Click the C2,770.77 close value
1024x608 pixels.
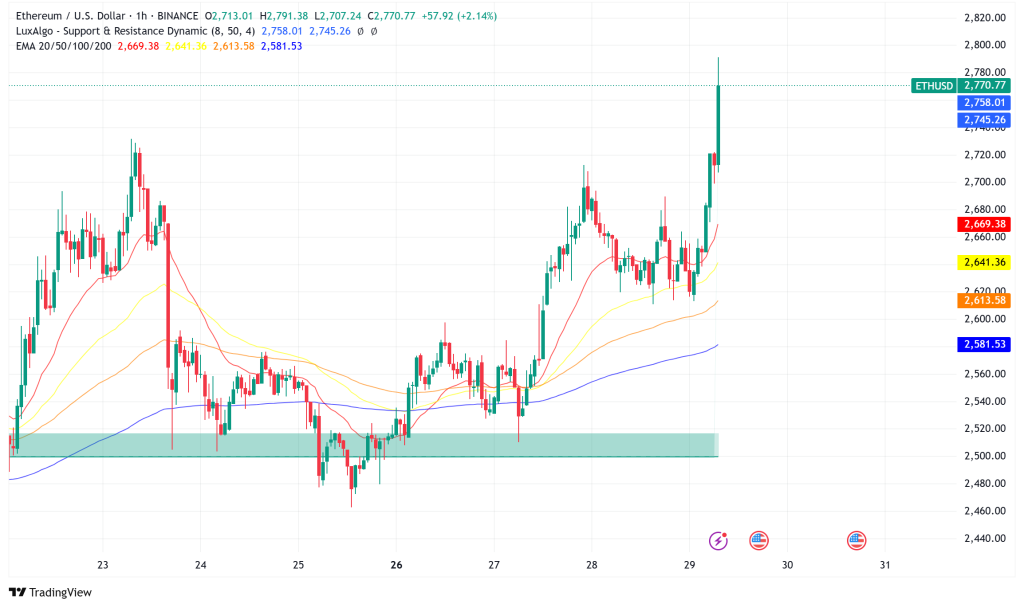tap(391, 16)
